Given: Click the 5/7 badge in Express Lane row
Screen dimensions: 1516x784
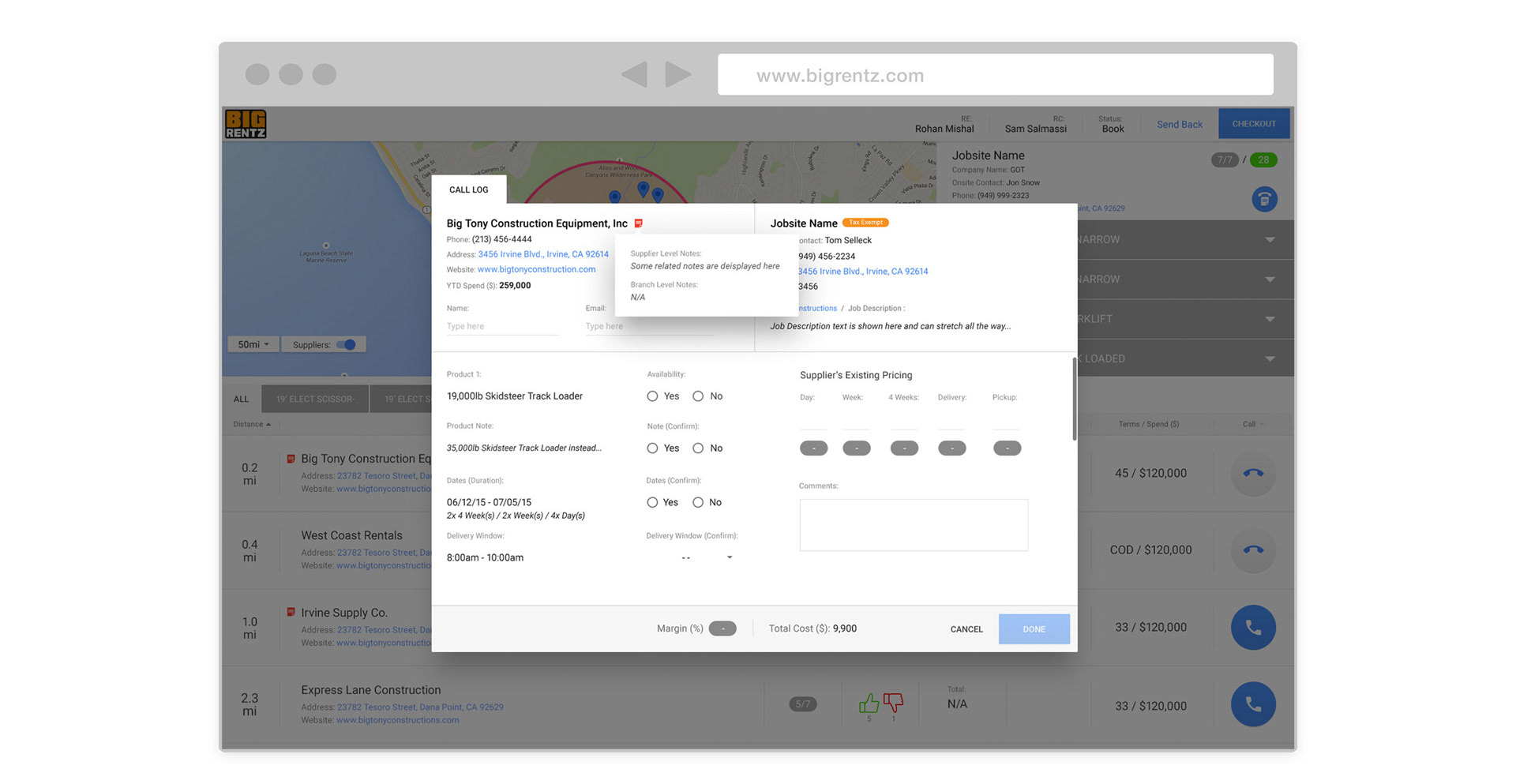Looking at the screenshot, I should (x=802, y=703).
